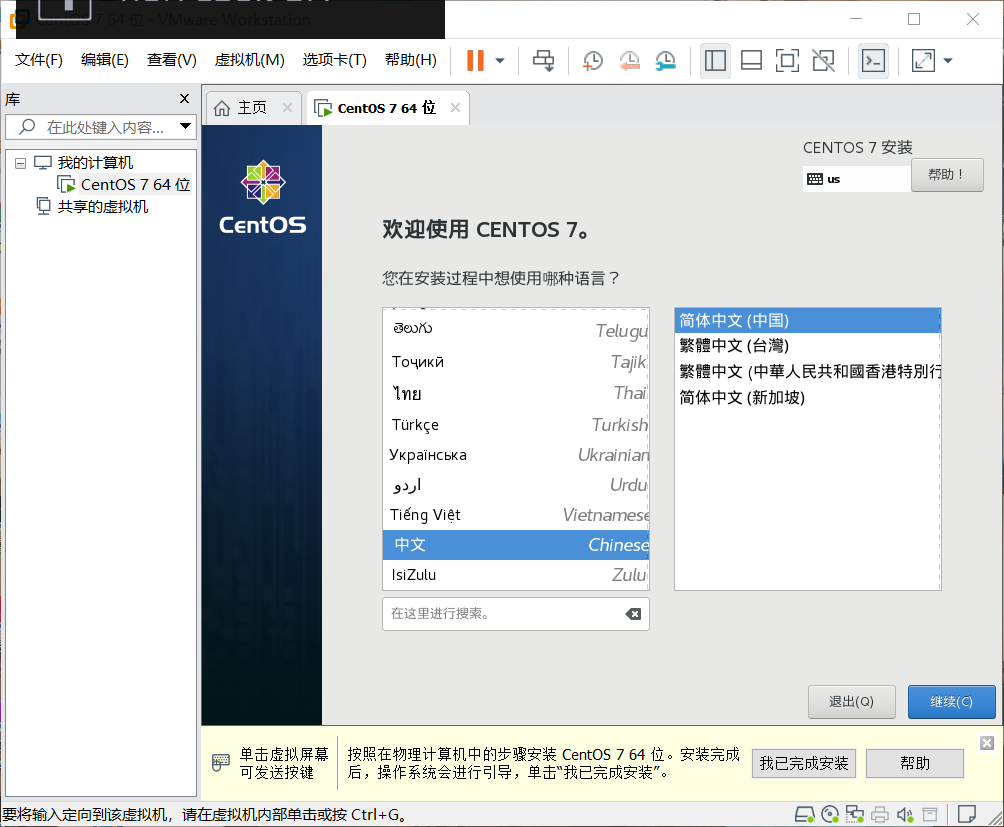Close the yellow install hint bar
The width and height of the screenshot is (1004, 827).
click(x=987, y=743)
